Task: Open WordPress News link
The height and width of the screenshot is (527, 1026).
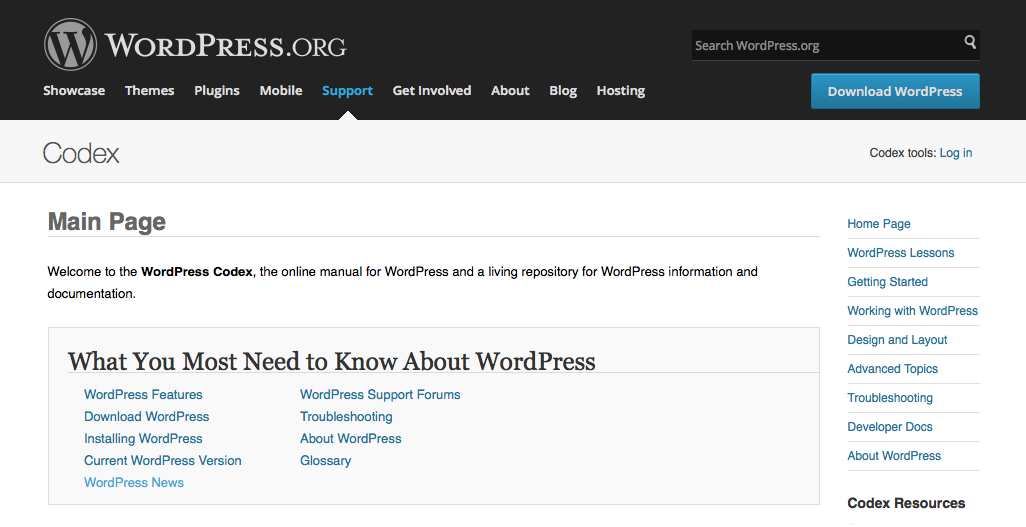Action: pyautogui.click(x=134, y=482)
